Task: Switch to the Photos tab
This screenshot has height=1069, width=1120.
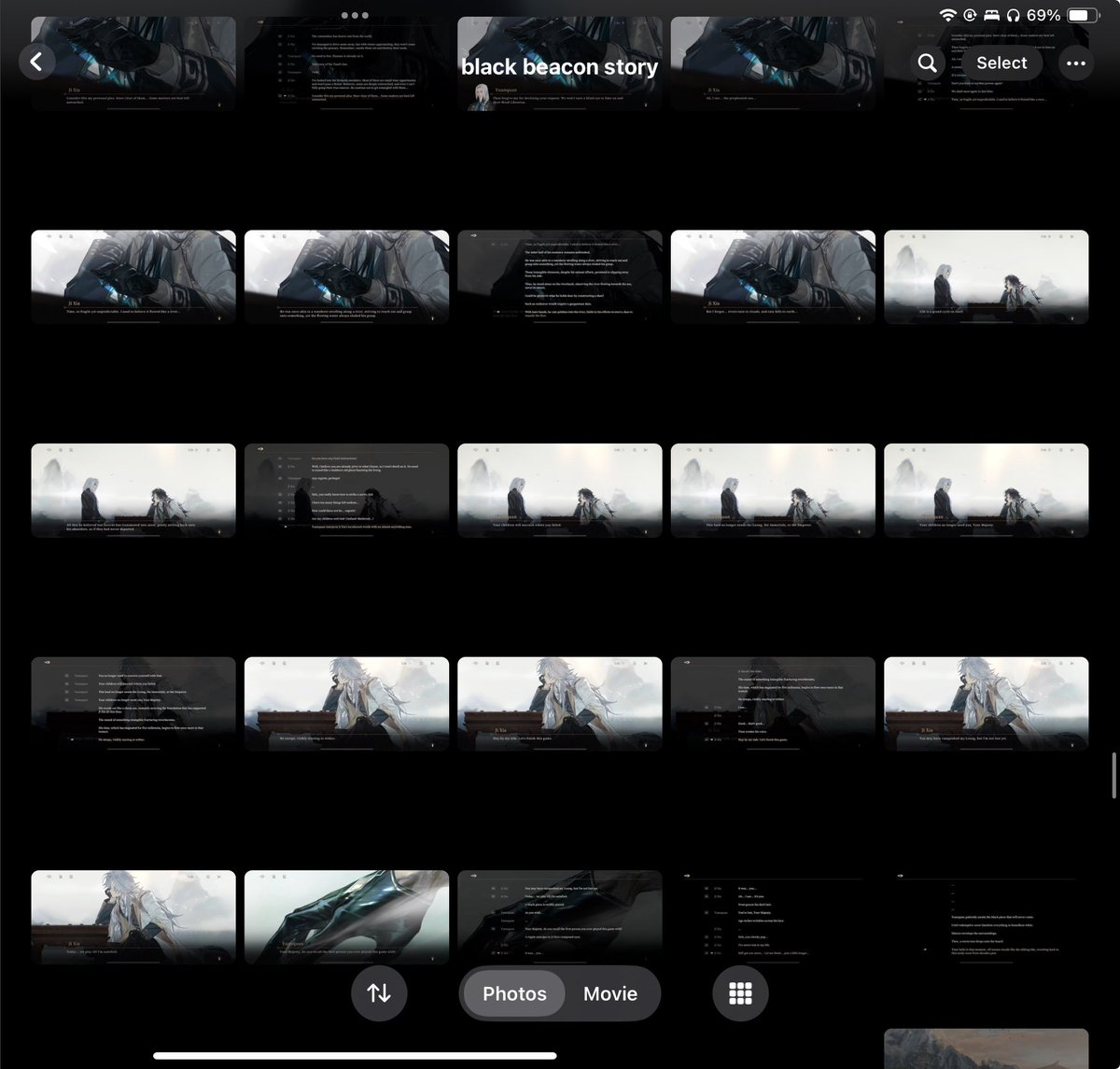Action: pos(514,993)
